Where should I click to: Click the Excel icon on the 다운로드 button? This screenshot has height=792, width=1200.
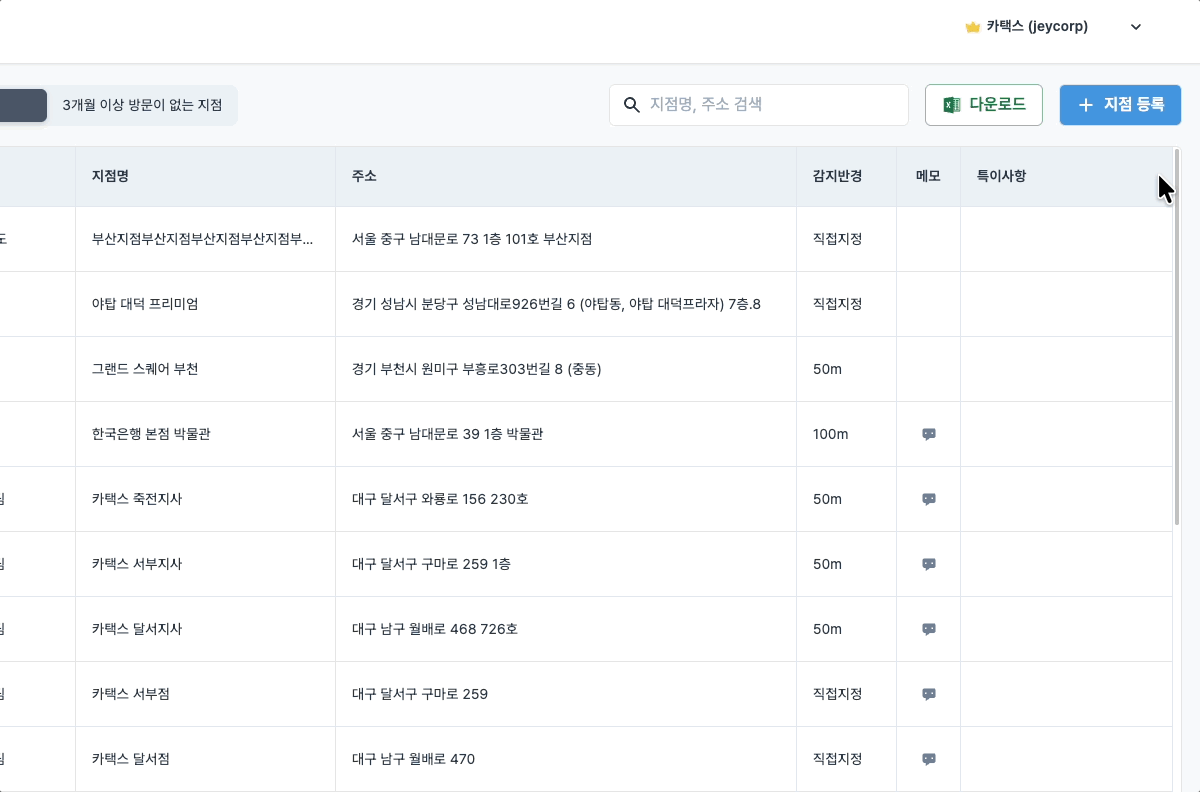pos(951,104)
